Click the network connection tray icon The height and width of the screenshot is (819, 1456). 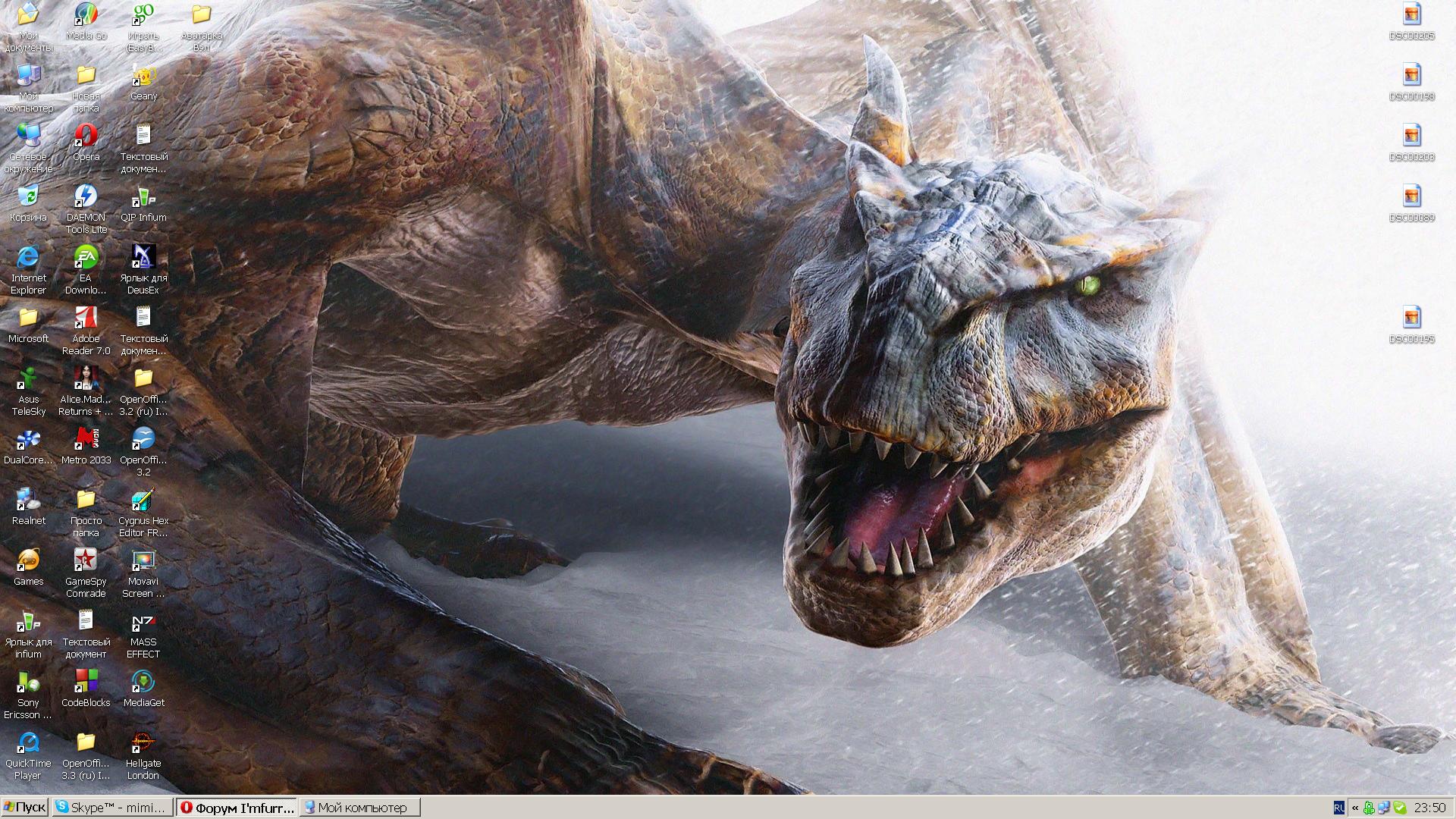(x=1384, y=808)
